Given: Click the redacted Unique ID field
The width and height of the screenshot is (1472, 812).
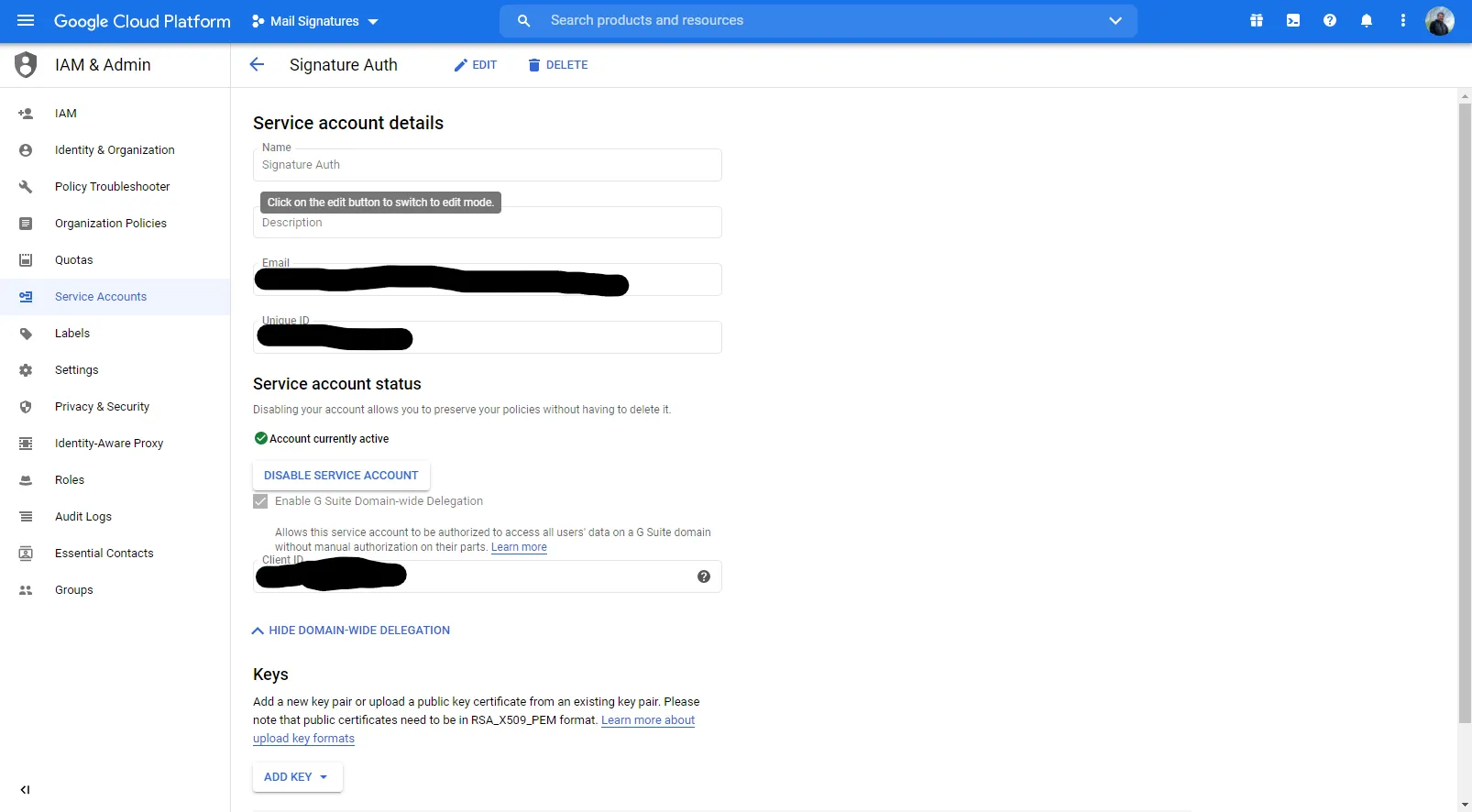Looking at the screenshot, I should pos(488,337).
